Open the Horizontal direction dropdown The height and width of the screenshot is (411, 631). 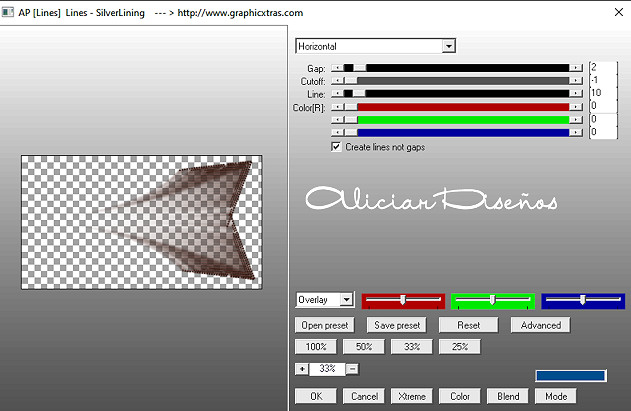tap(448, 45)
